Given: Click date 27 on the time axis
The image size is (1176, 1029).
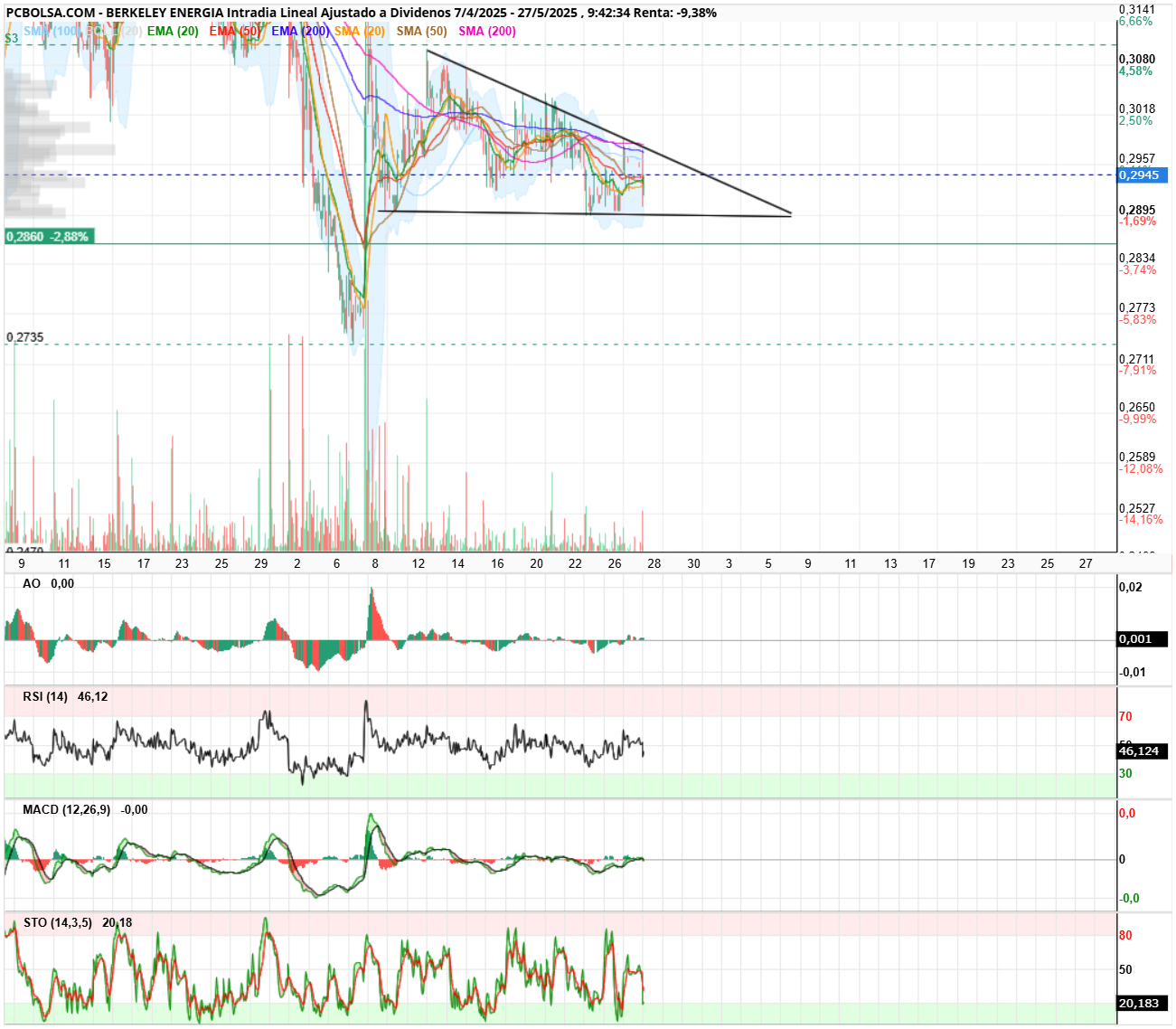Looking at the screenshot, I should pyautogui.click(x=1086, y=563).
